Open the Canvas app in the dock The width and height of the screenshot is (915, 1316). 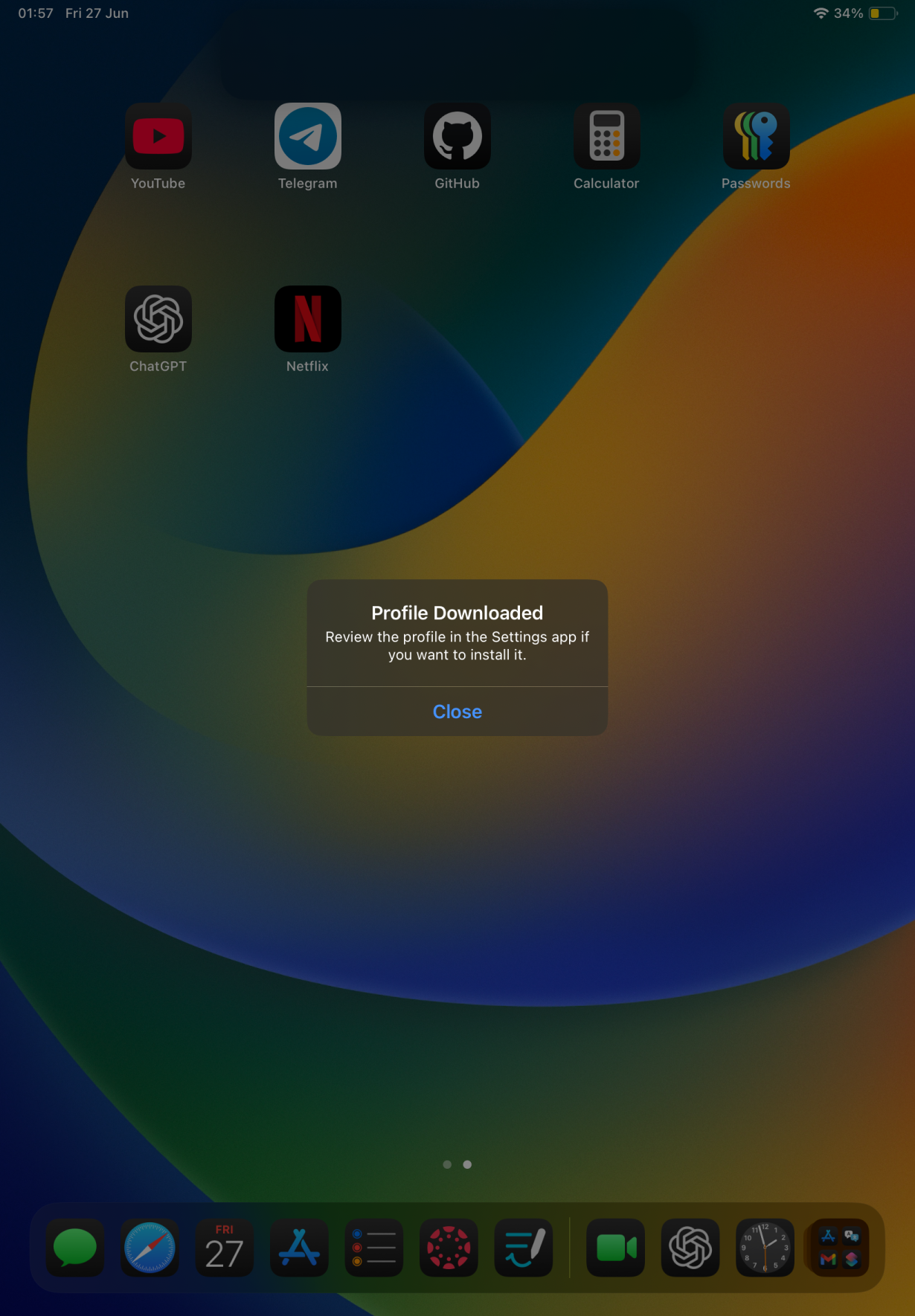tap(449, 1248)
